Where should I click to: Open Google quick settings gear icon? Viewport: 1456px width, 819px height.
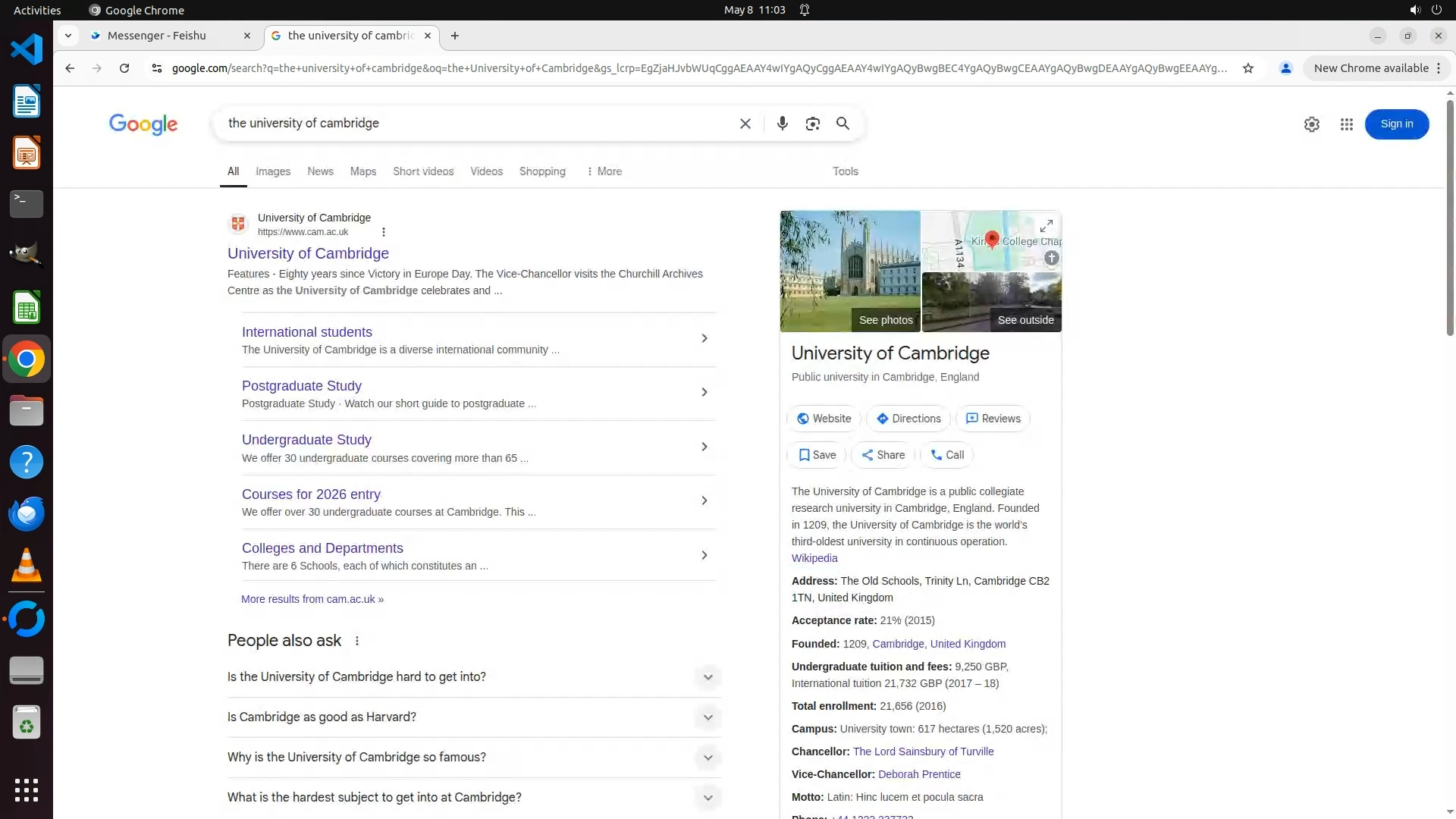1311,124
